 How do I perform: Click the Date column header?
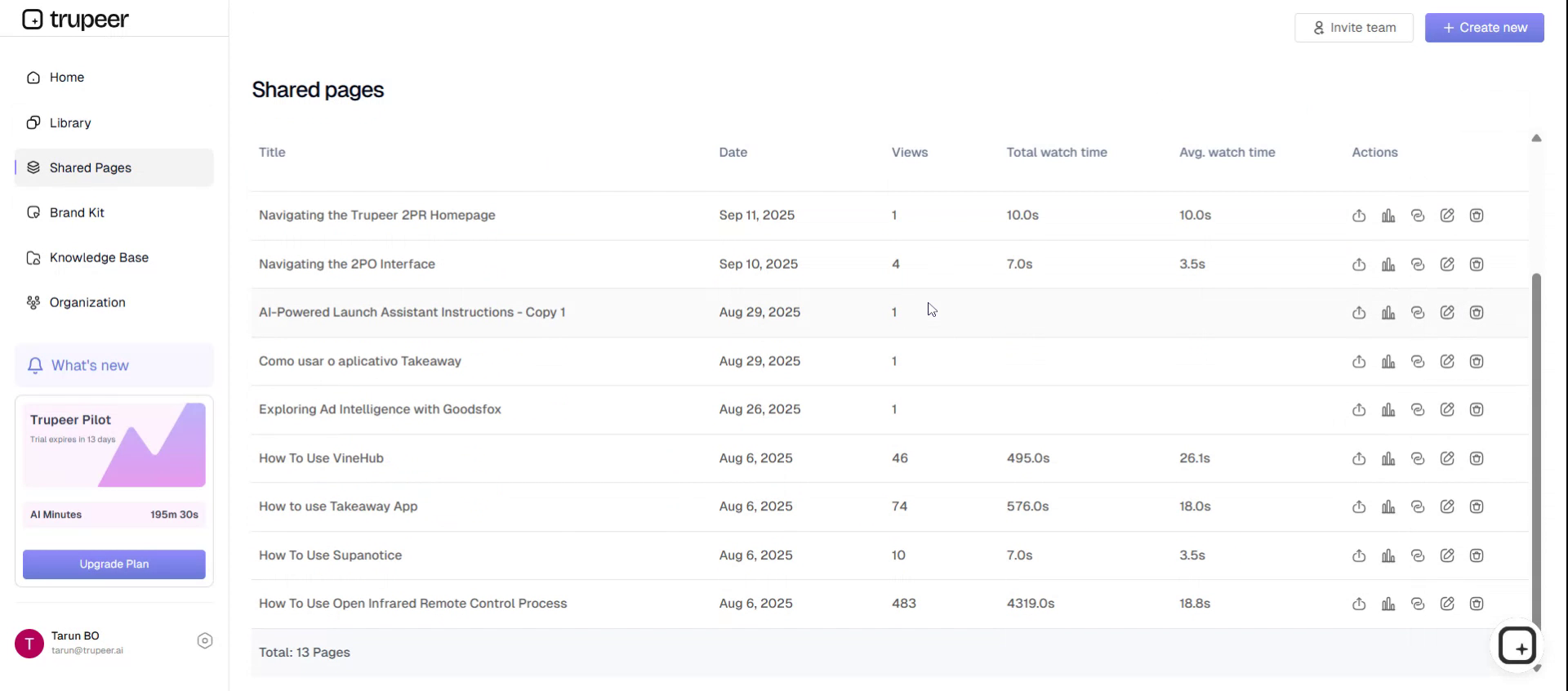(x=733, y=153)
